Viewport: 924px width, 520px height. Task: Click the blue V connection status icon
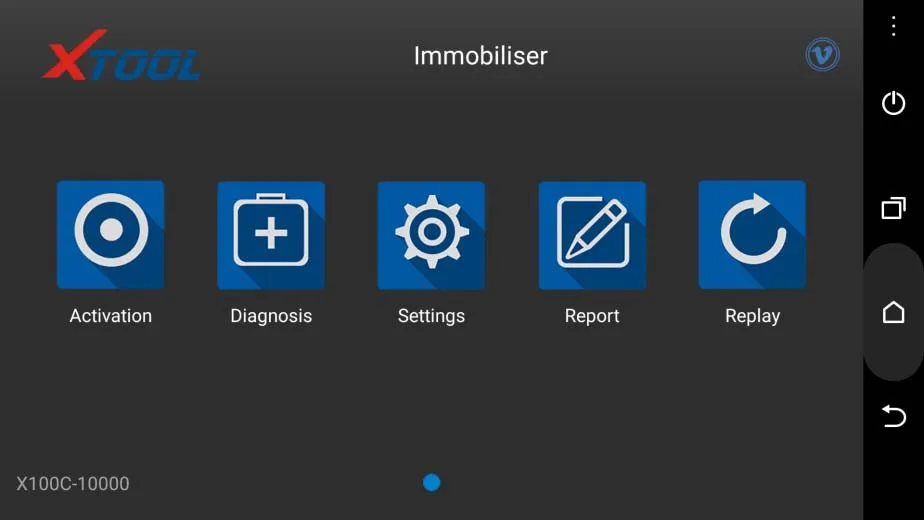pyautogui.click(x=823, y=55)
